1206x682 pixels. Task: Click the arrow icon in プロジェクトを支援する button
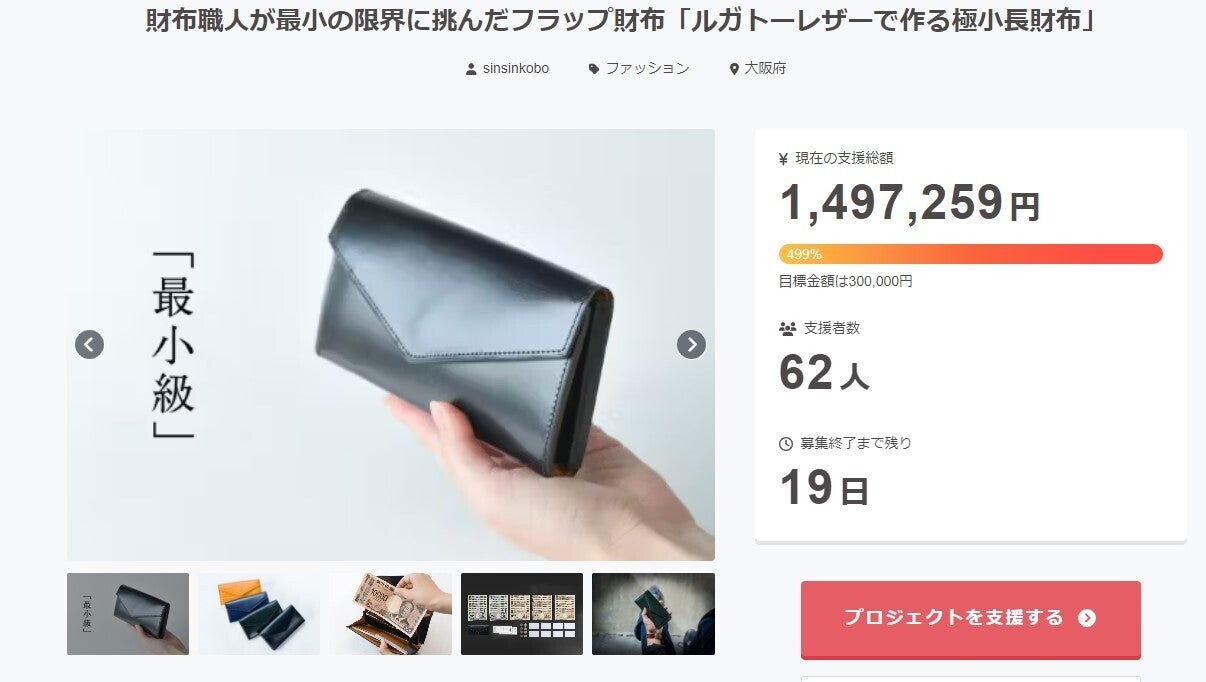(1087, 618)
